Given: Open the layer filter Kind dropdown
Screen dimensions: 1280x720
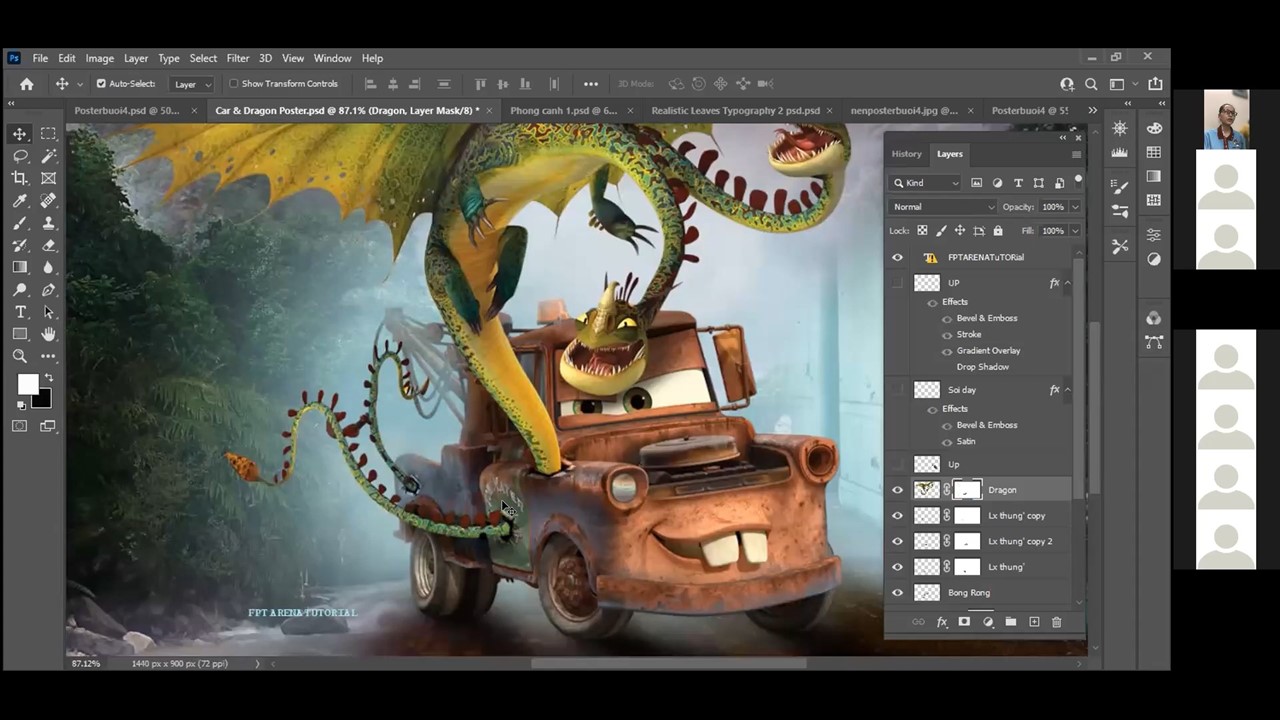Looking at the screenshot, I should pyautogui.click(x=926, y=183).
